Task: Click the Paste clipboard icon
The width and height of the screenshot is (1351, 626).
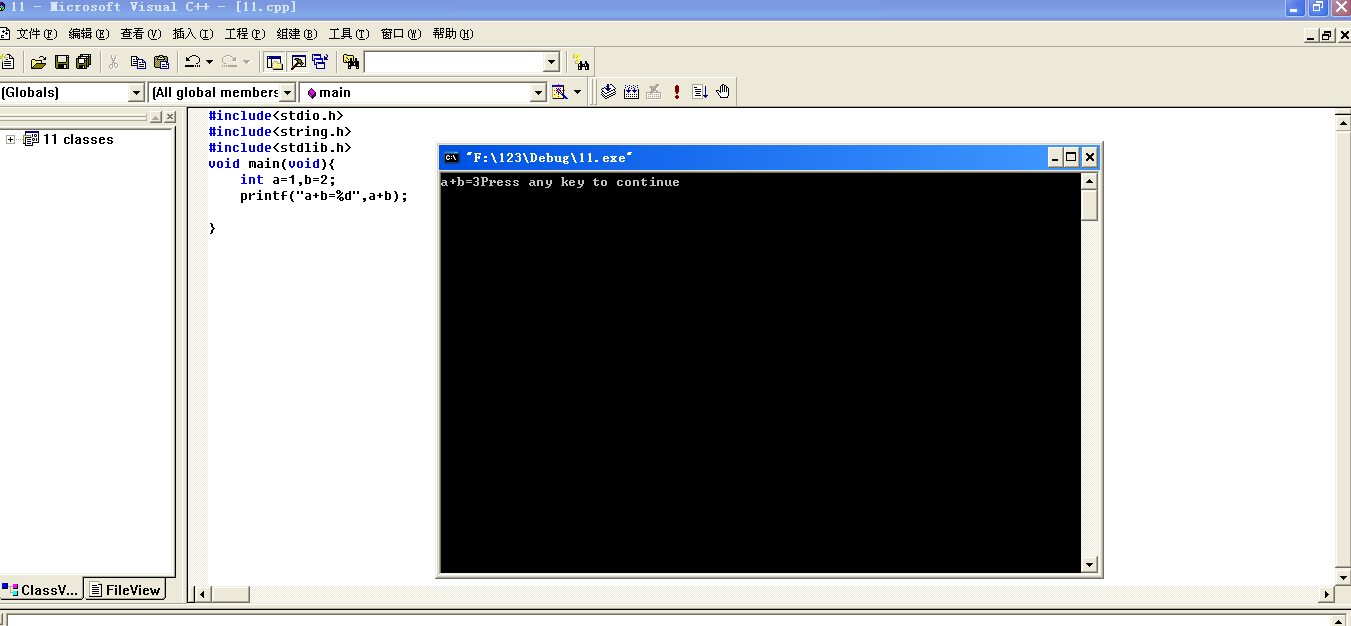Action: tap(161, 62)
